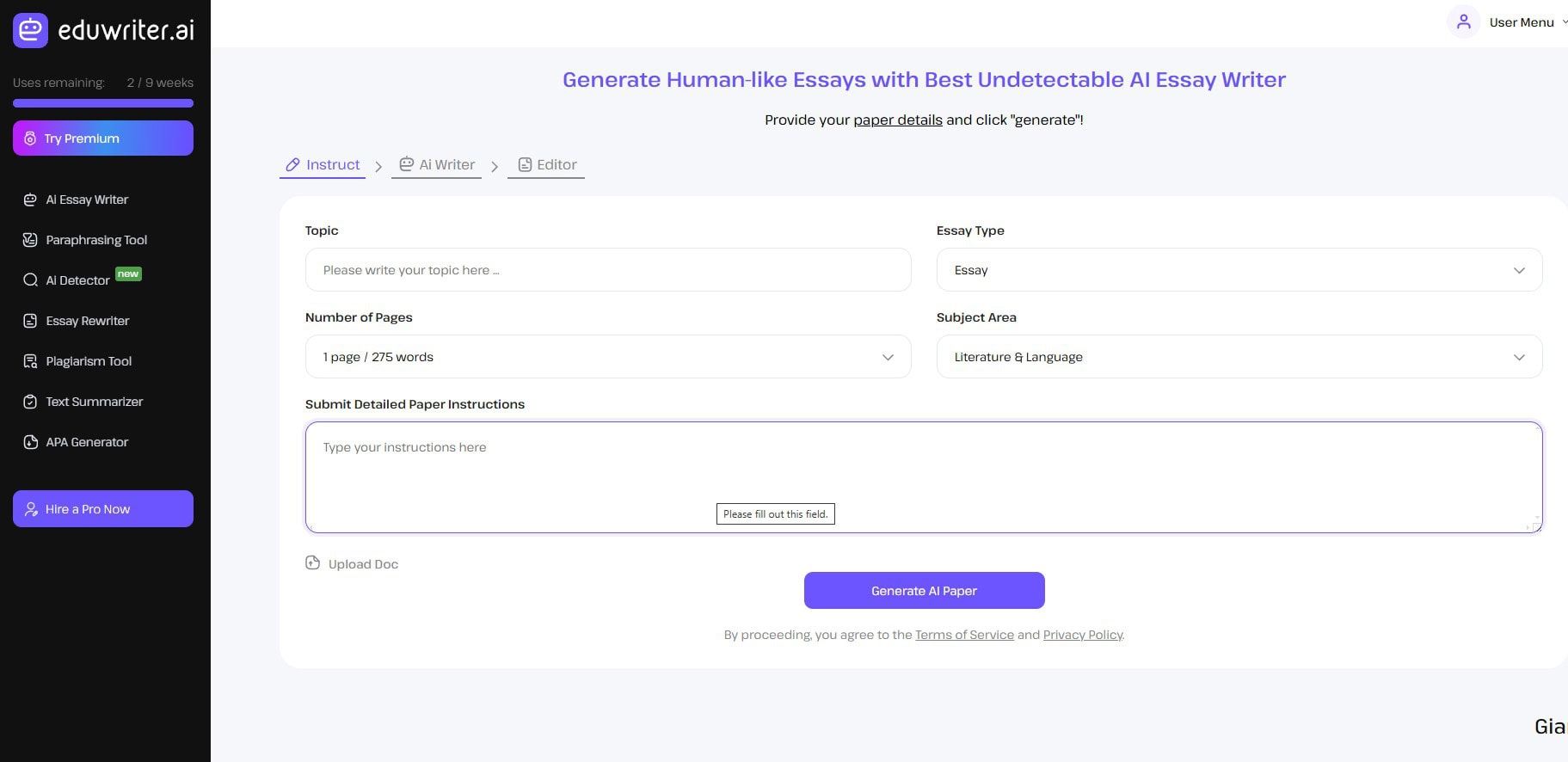The width and height of the screenshot is (1568, 762).
Task: Open the Subject Area dropdown
Action: pyautogui.click(x=1239, y=357)
